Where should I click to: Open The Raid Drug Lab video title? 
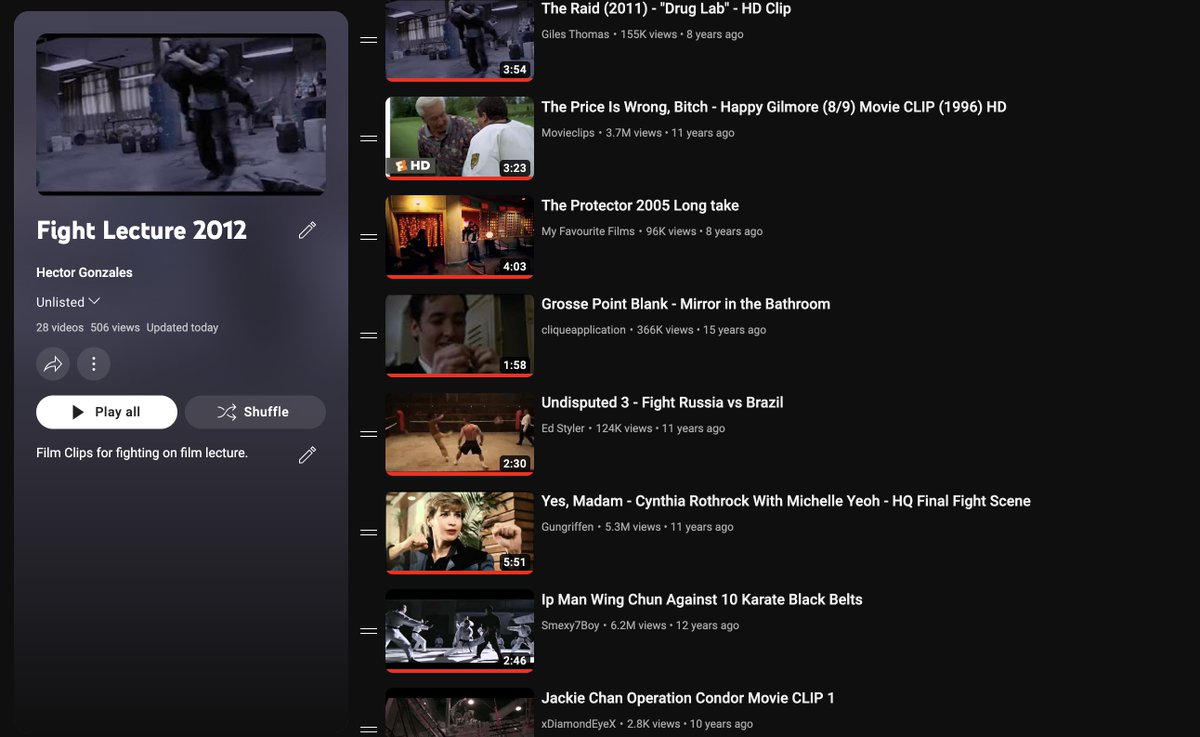(x=666, y=9)
